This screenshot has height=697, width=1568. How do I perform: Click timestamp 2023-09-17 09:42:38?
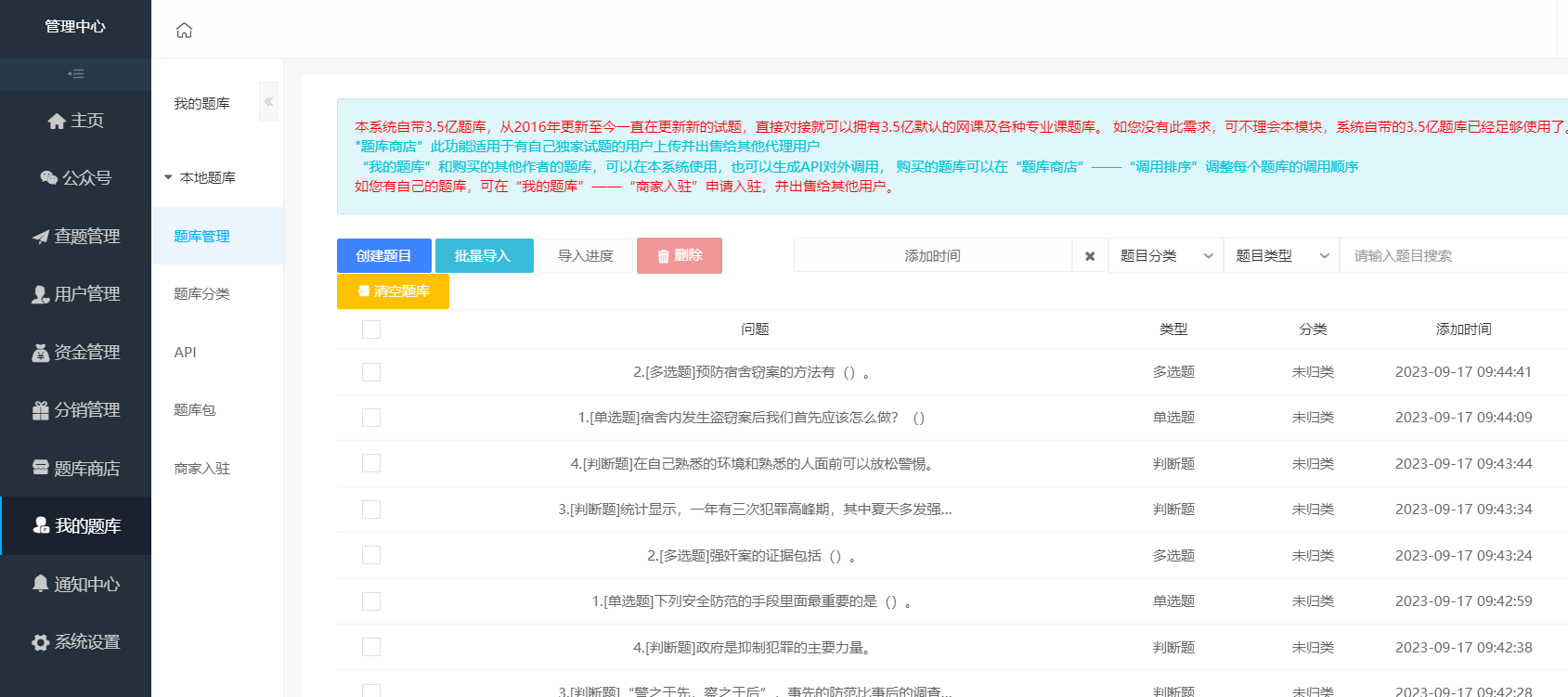click(x=1463, y=647)
